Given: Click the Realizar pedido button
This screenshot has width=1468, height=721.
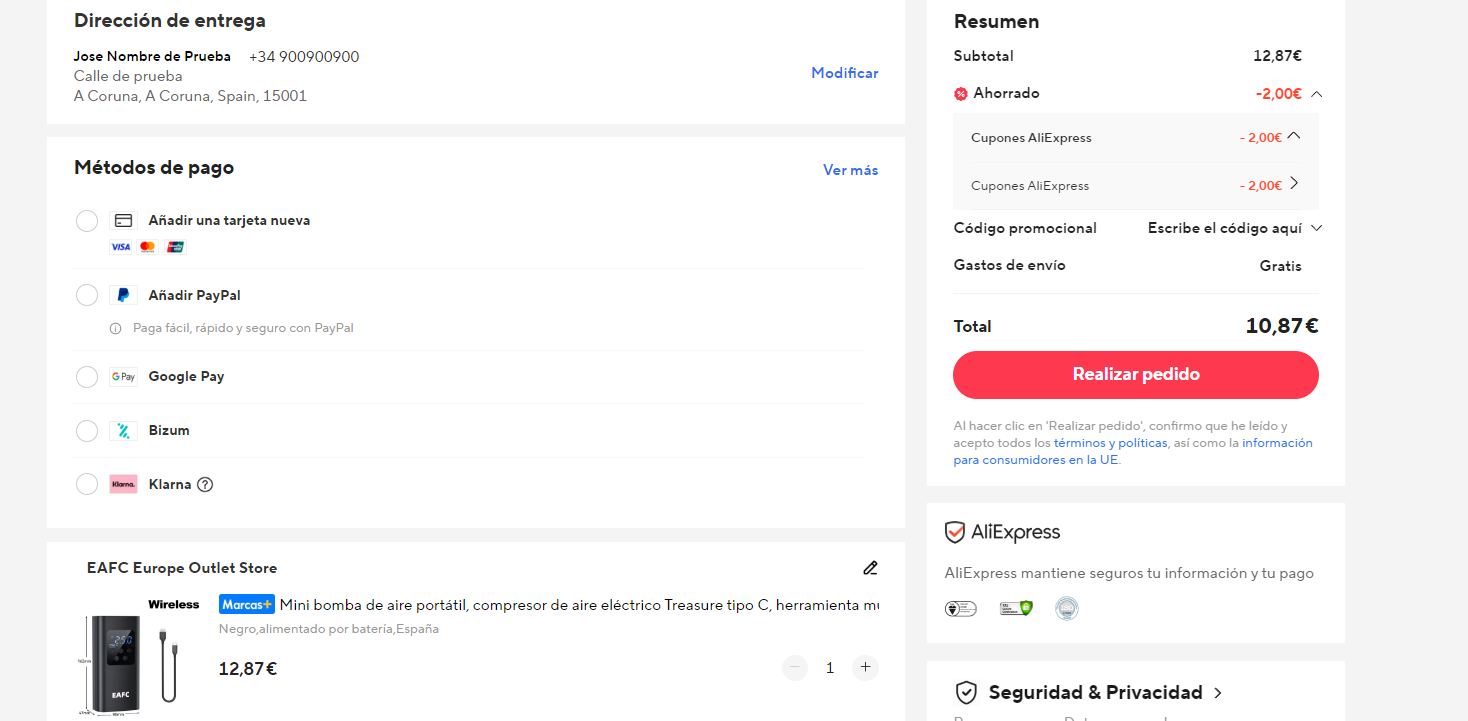Looking at the screenshot, I should (1136, 375).
